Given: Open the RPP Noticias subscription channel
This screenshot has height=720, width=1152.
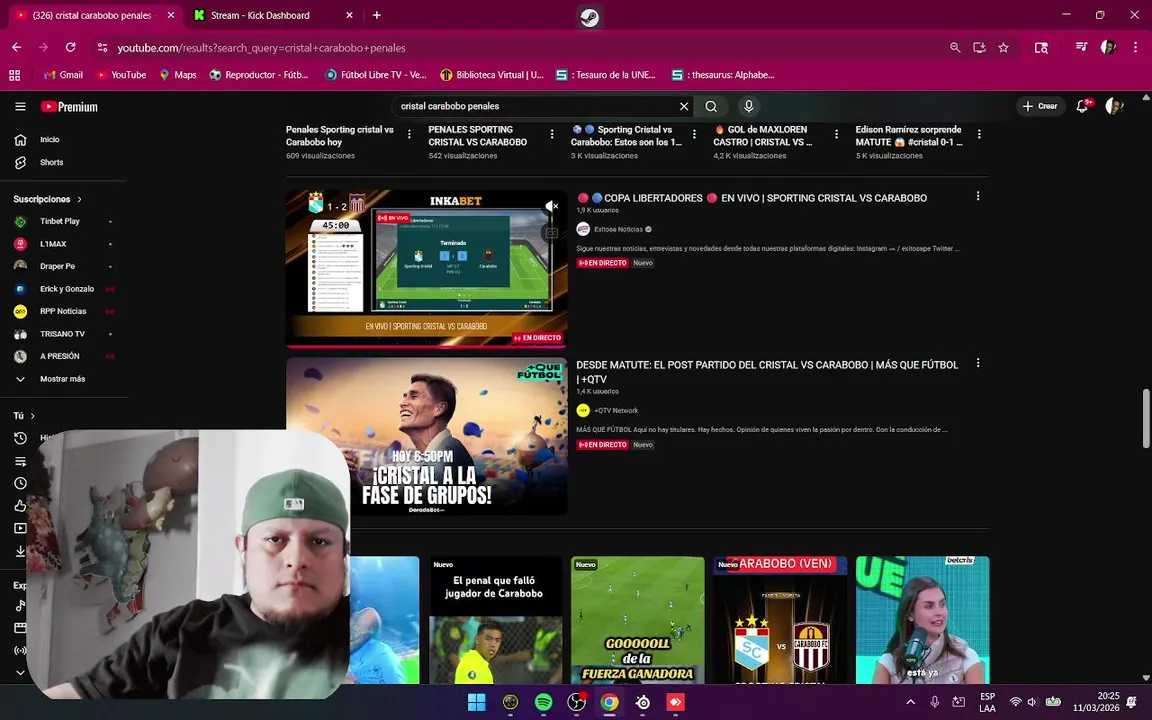Looking at the screenshot, I should coord(62,312).
